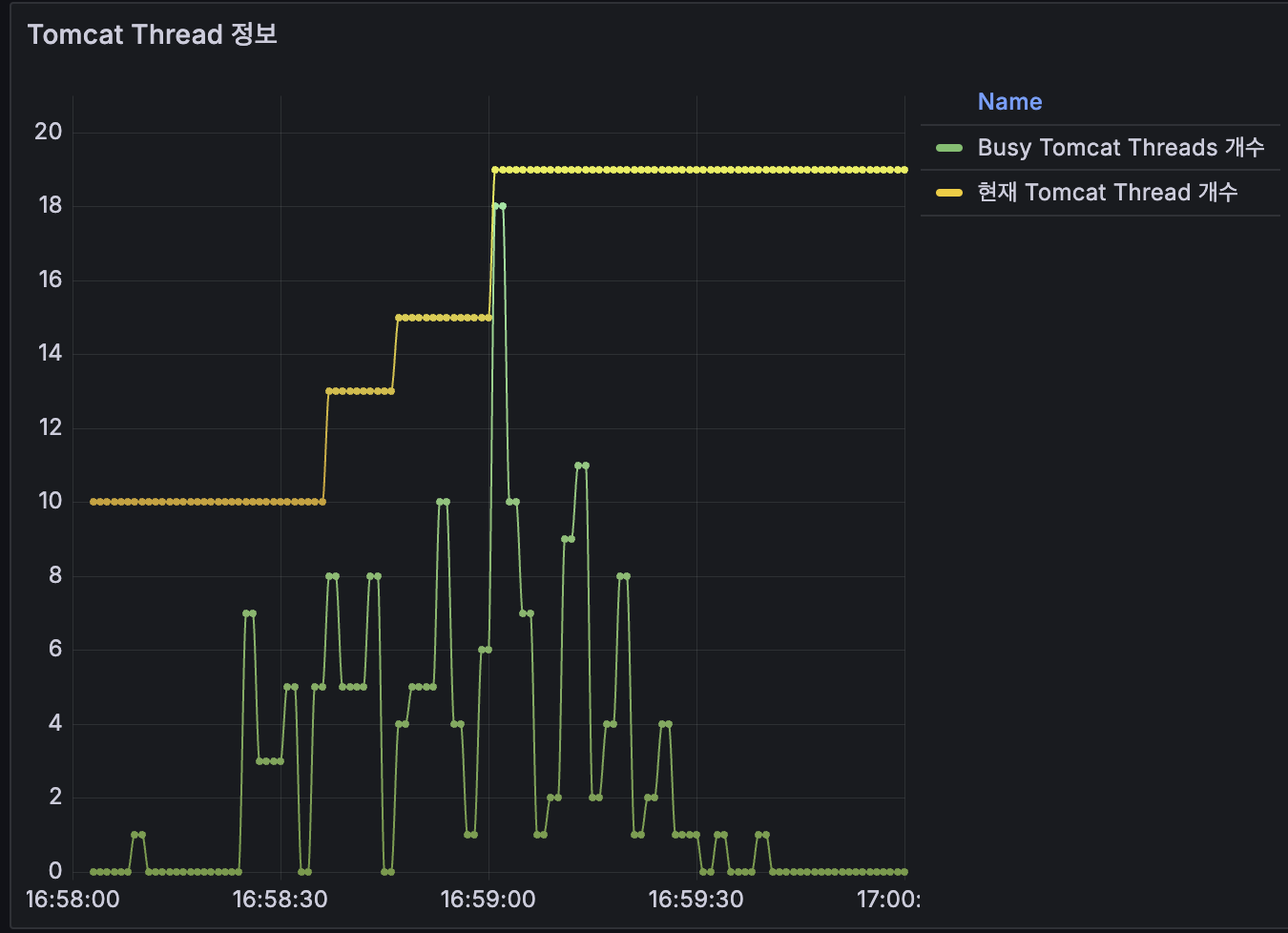Click y-axis label 18
Image resolution: width=1288 pixels, height=933 pixels.
tap(50, 205)
